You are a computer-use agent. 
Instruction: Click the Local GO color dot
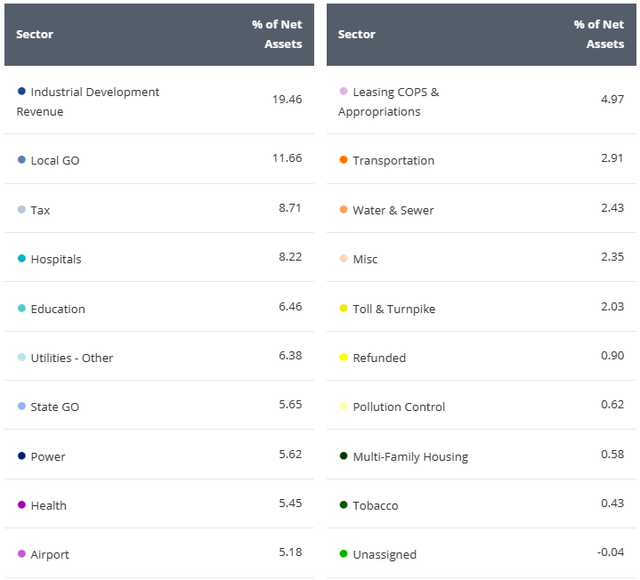tap(22, 160)
